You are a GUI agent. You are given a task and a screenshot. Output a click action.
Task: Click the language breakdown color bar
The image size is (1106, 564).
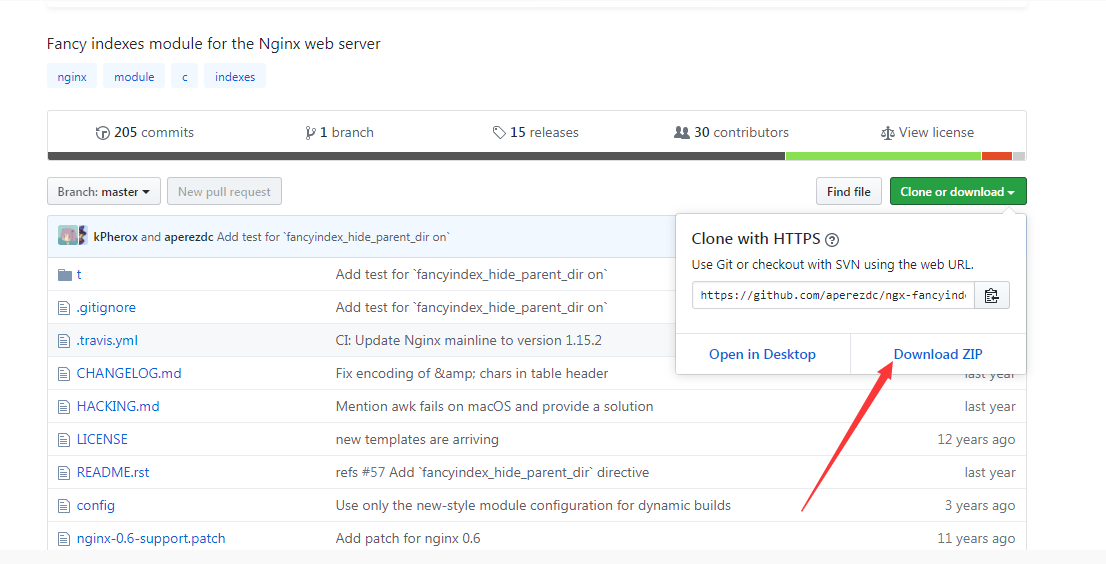[x=536, y=156]
